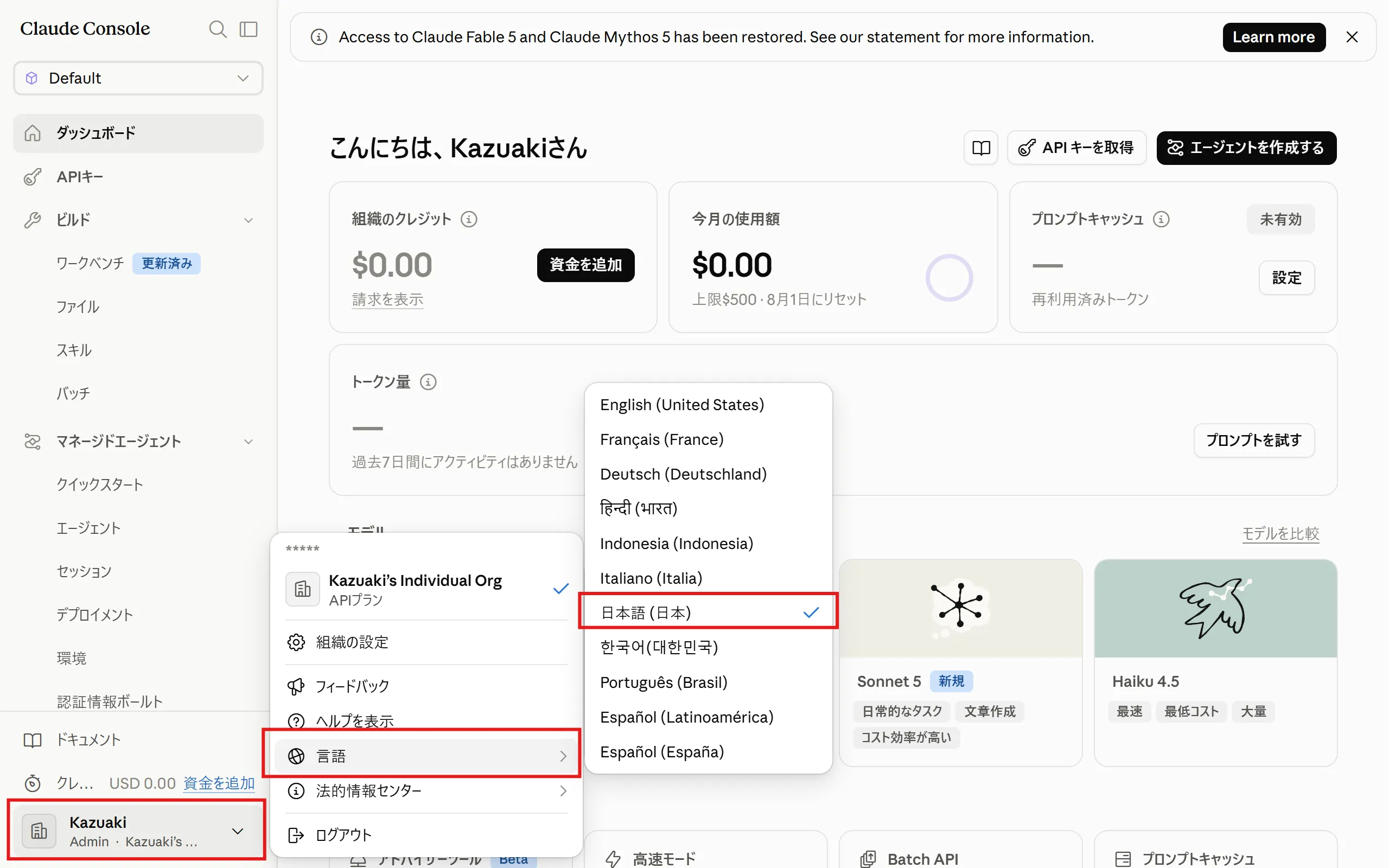Viewport: 1389px width, 868px height.
Task: Click the key icon beside APIキー
Action: (33, 177)
